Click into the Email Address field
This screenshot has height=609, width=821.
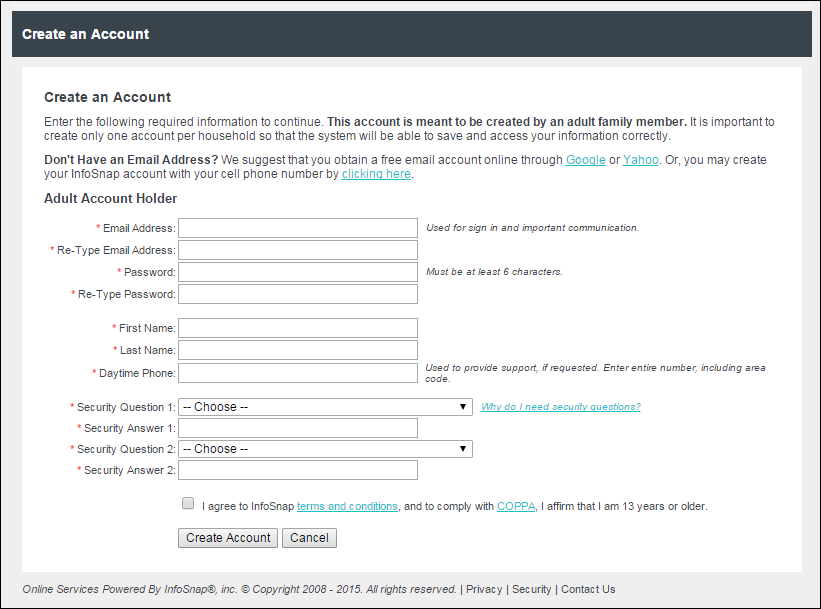298,228
